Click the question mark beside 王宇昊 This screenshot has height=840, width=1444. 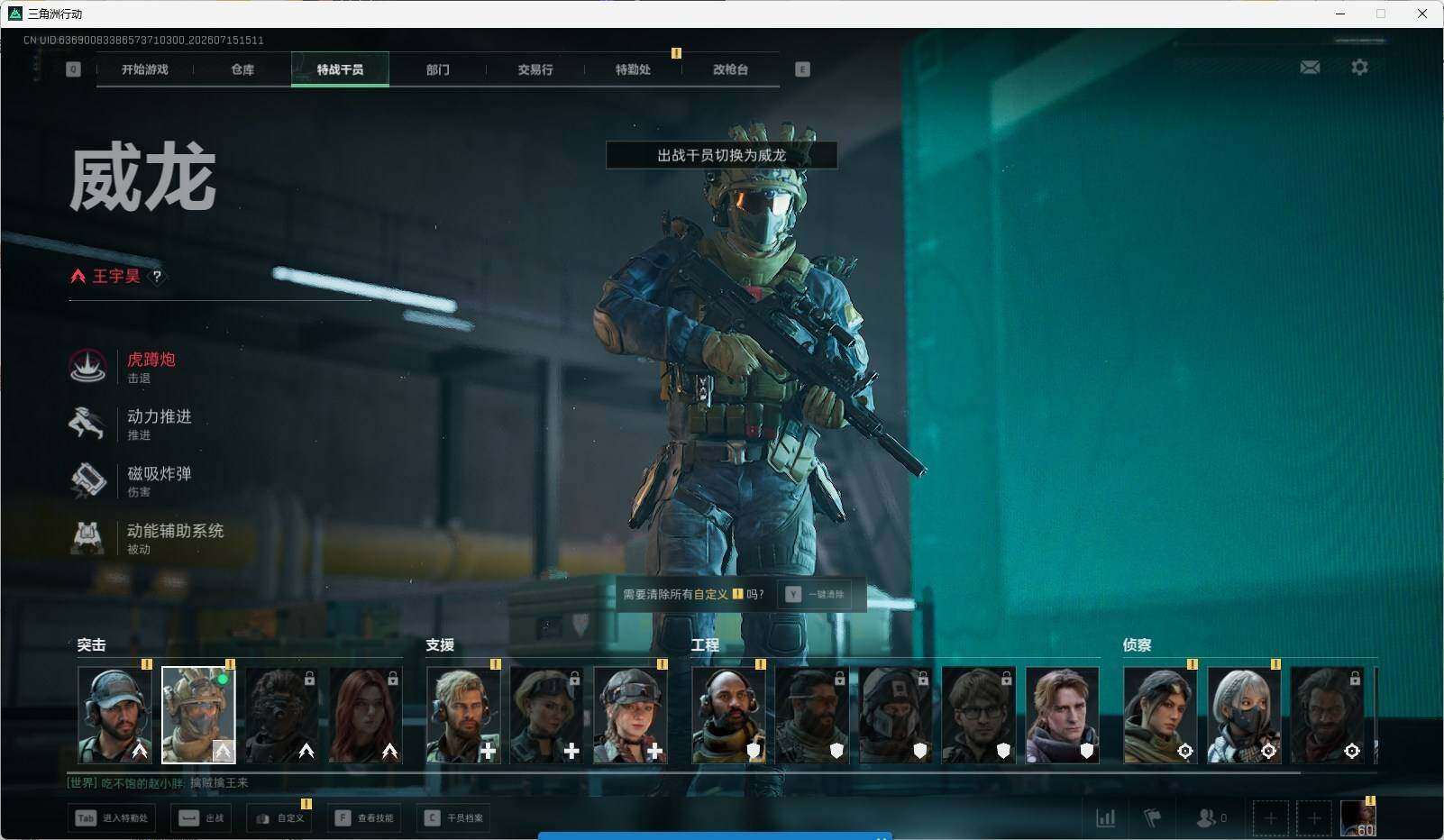157,277
